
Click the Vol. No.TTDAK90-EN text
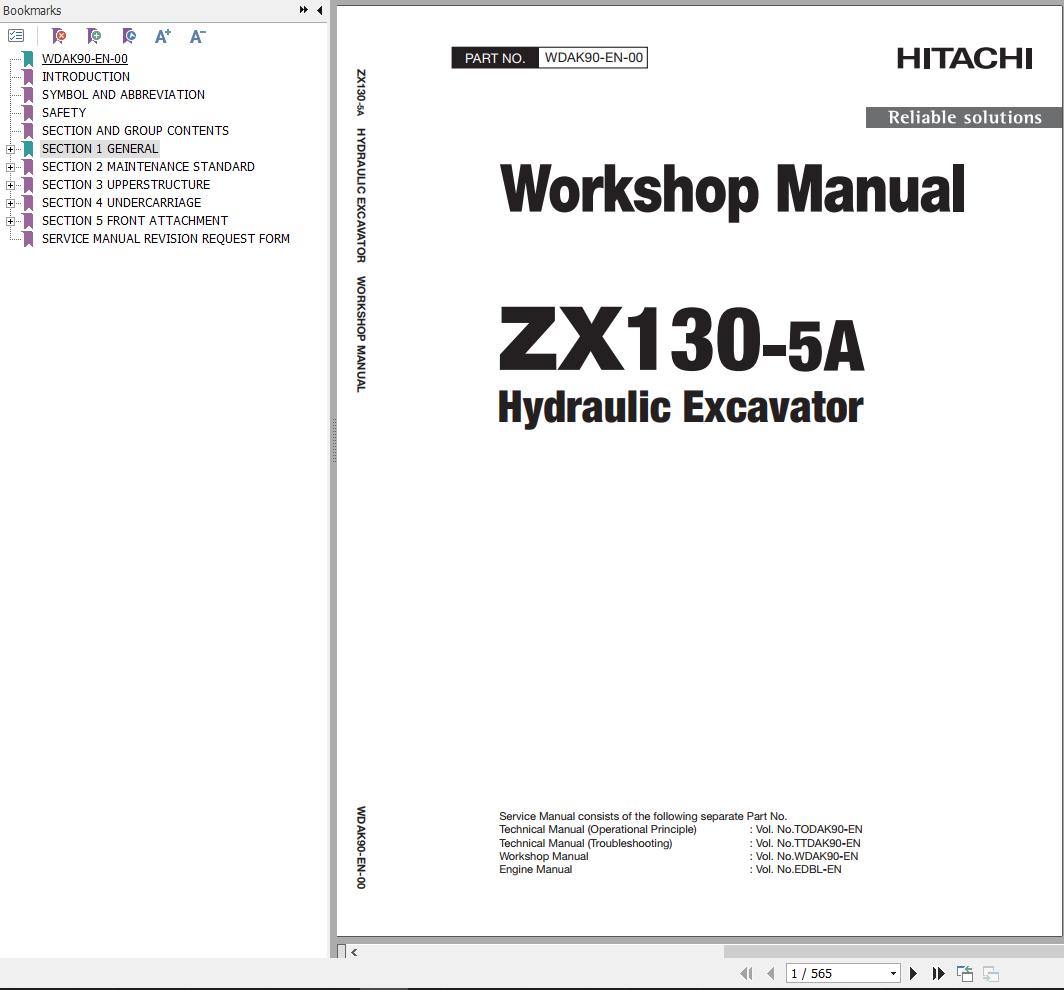click(808, 843)
